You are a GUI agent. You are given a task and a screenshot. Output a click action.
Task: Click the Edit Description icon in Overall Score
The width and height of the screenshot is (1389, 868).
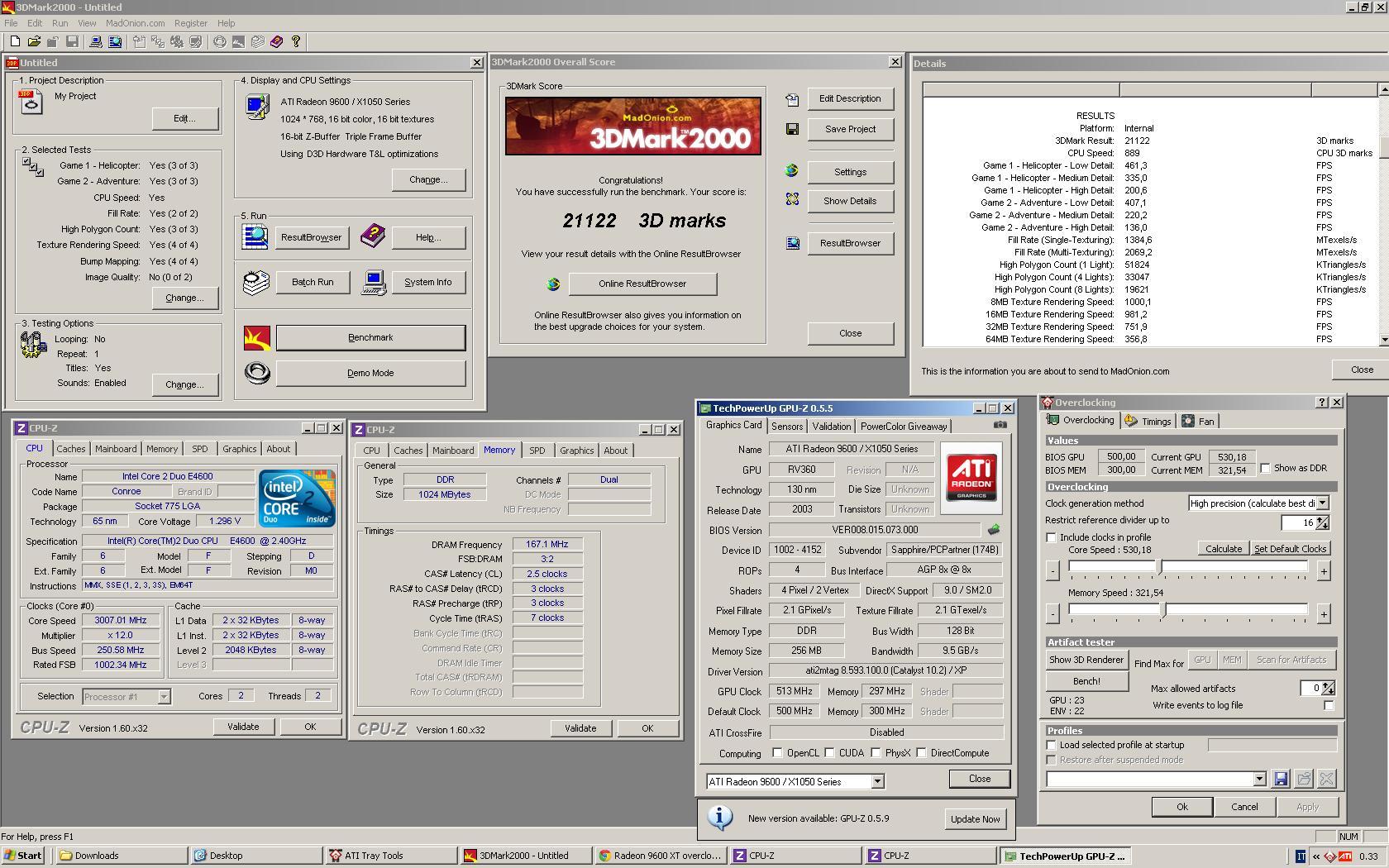point(792,99)
